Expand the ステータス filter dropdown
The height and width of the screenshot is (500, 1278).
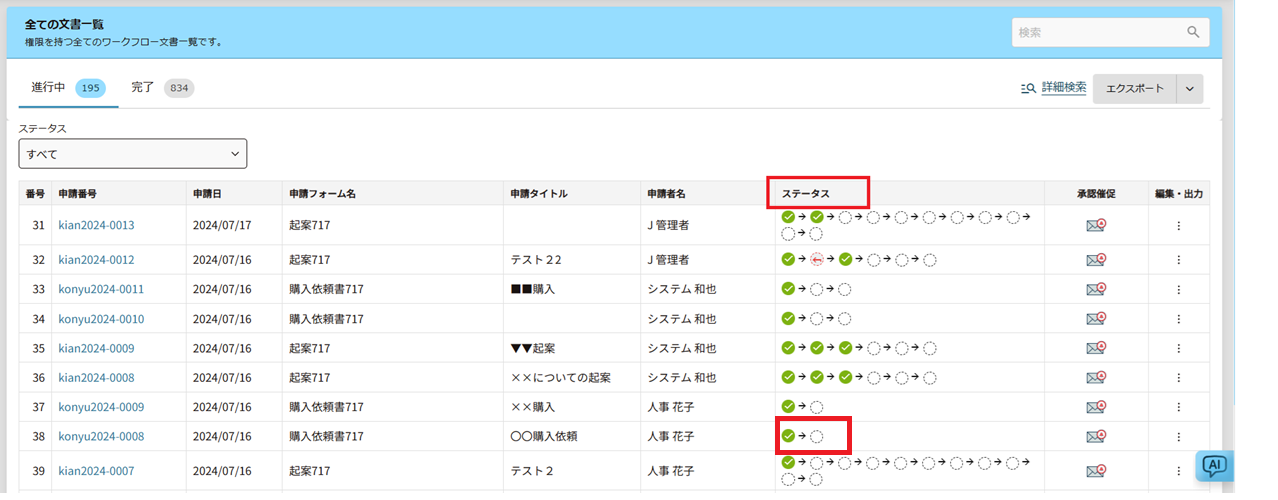pyautogui.click(x=133, y=154)
